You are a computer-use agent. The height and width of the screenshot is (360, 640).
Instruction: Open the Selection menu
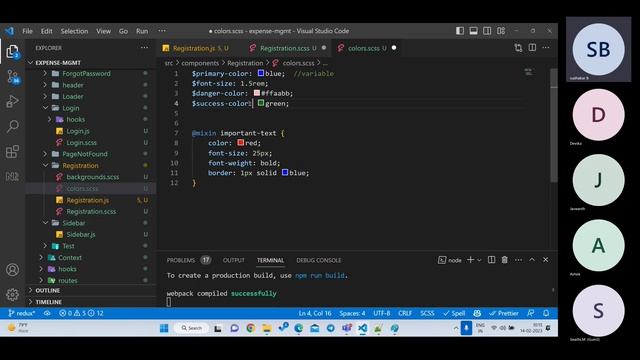74,31
